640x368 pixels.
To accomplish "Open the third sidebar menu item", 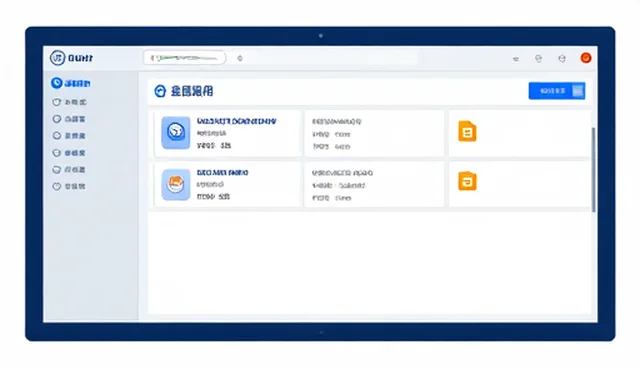I will click(69, 119).
